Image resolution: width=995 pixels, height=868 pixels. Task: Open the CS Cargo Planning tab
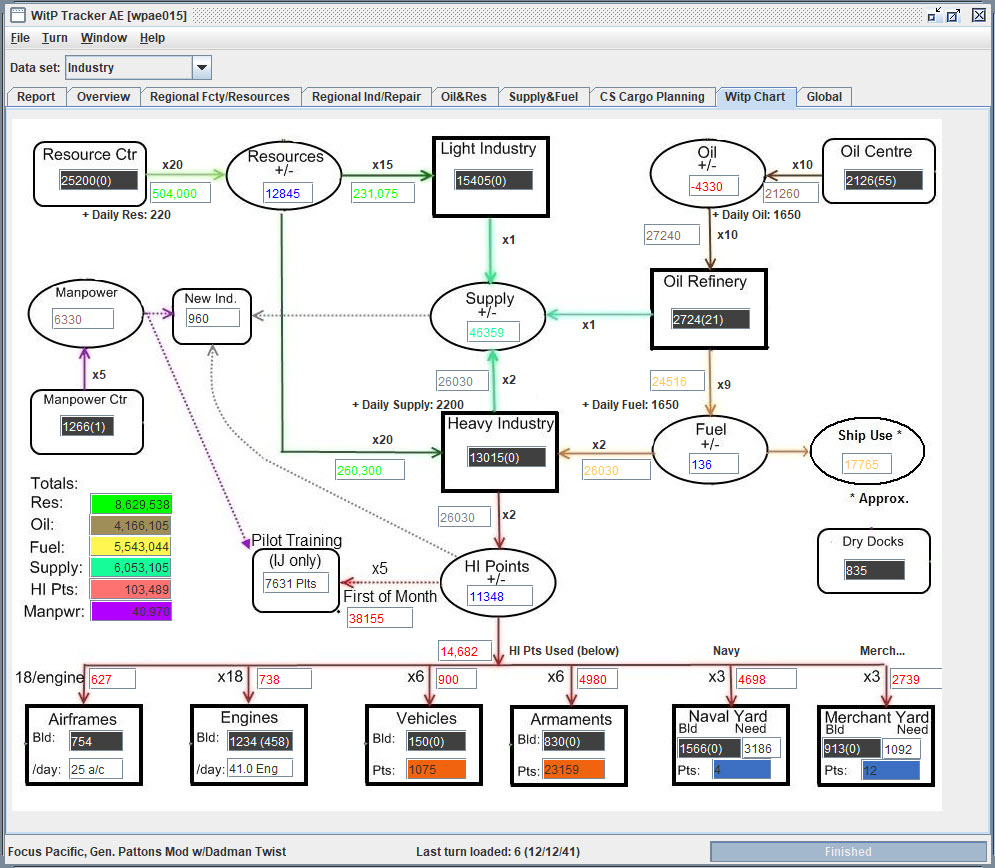652,97
